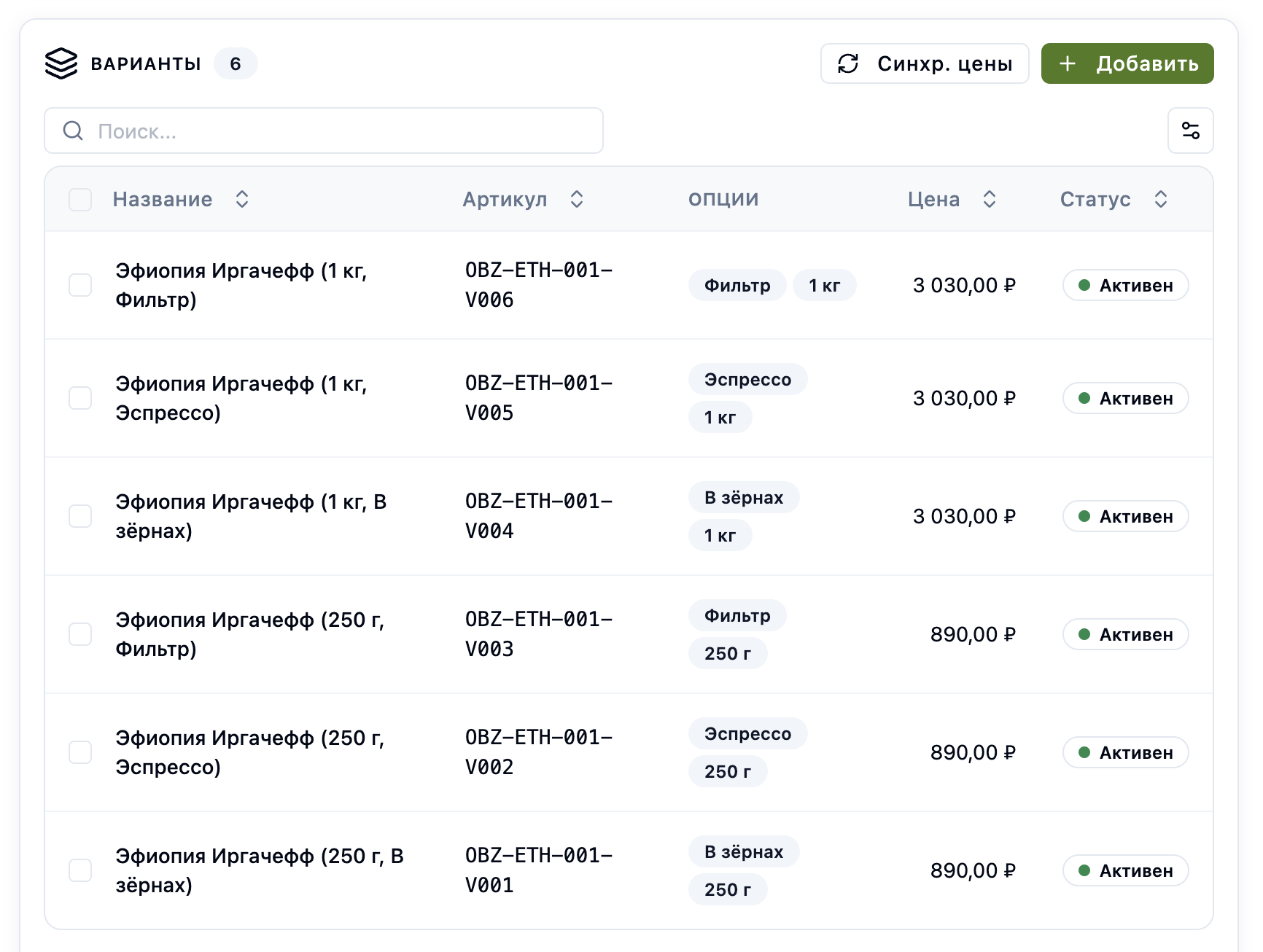1263x952 pixels.
Task: Click the 250 г tag in the V003 row
Action: click(728, 653)
